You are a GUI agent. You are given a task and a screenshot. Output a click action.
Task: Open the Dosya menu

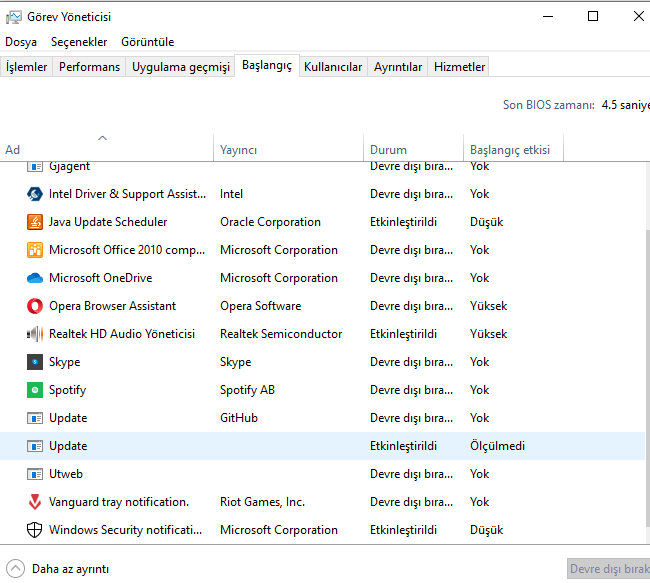tap(21, 42)
